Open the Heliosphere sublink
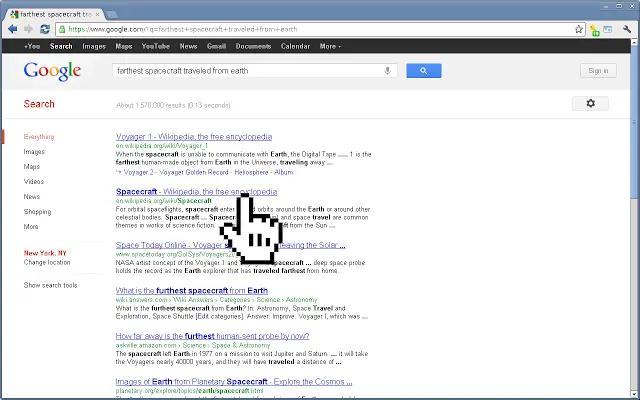Viewport: 640px width, 400px height. click(251, 172)
